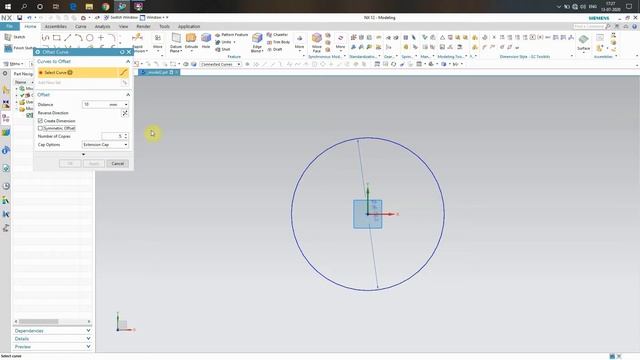640x360 pixels.
Task: Click the Rapid Dimension icon
Action: (x=138, y=38)
